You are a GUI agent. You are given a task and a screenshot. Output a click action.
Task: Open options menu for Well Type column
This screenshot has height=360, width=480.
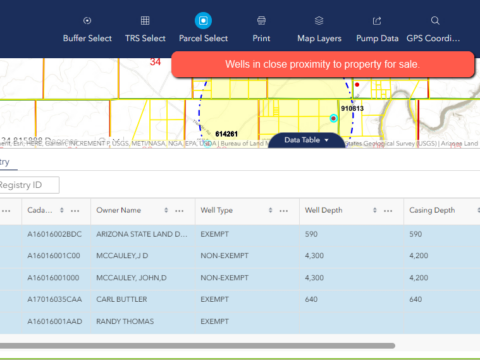coord(284,211)
